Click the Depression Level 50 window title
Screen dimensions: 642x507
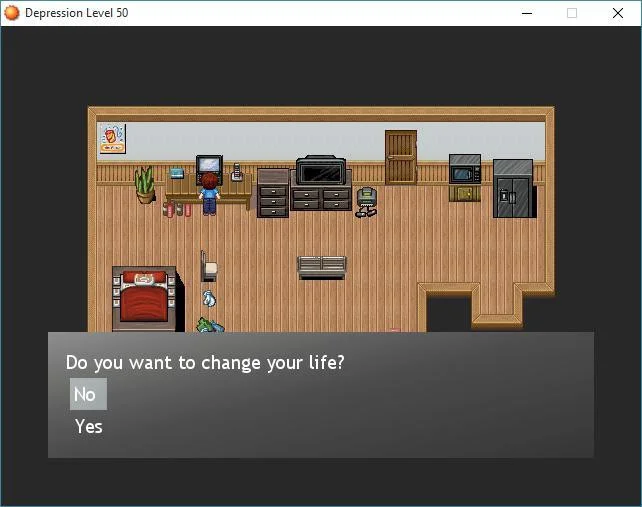point(77,13)
